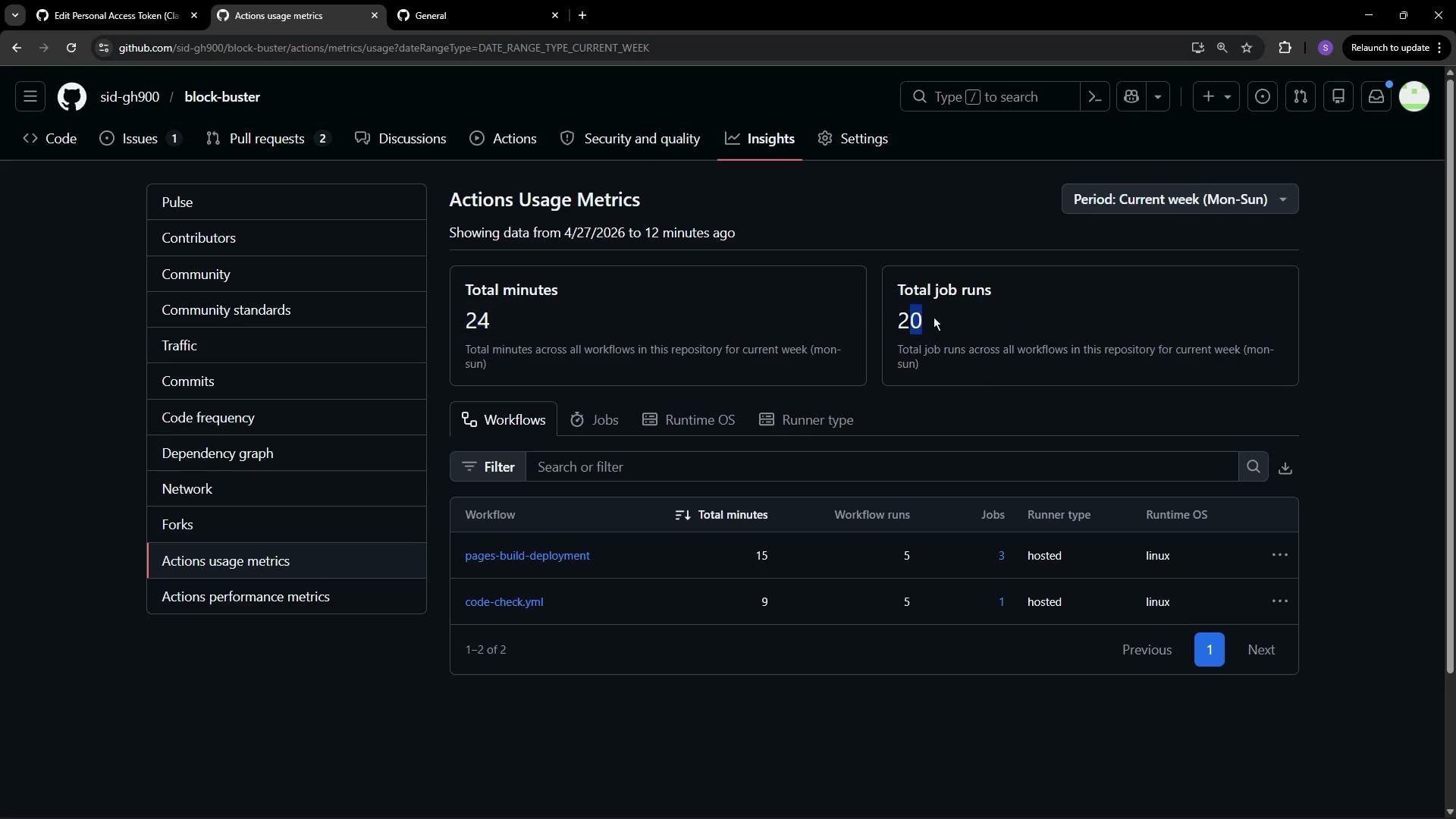Open Chrome zoom magnifier icon in address bar
Image resolution: width=1456 pixels, height=819 pixels.
pos(1222,48)
